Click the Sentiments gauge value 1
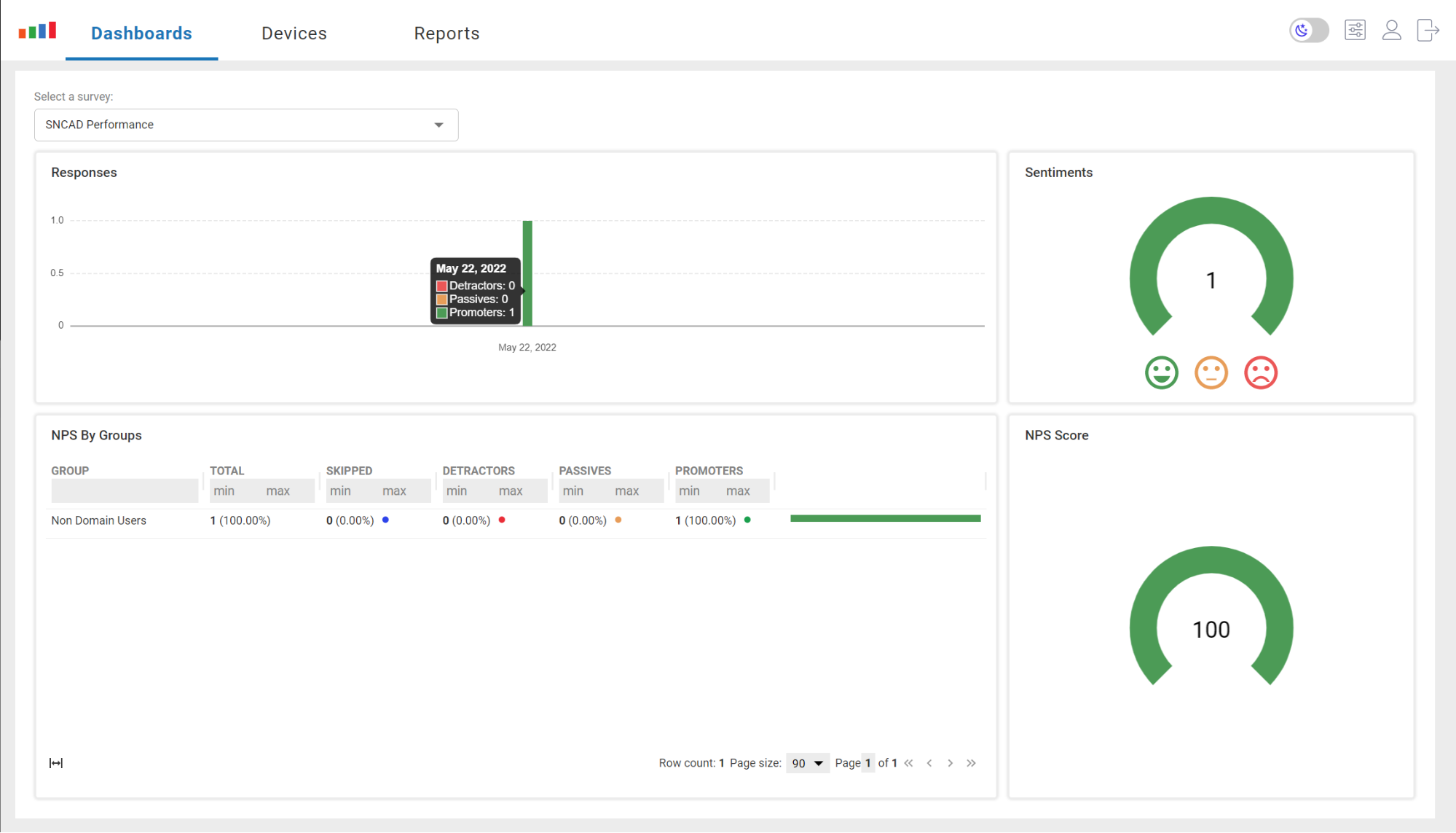Image resolution: width=1456 pixels, height=833 pixels. [1211, 281]
